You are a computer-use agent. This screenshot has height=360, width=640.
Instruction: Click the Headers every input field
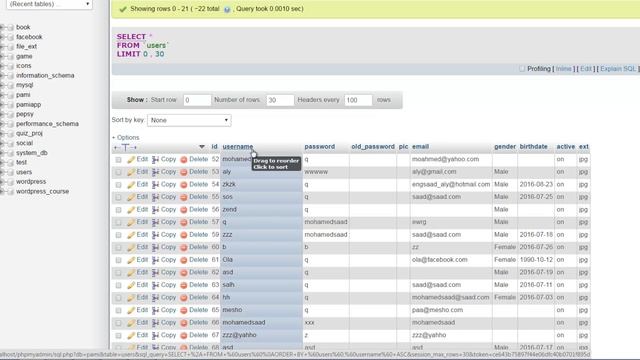click(x=358, y=100)
